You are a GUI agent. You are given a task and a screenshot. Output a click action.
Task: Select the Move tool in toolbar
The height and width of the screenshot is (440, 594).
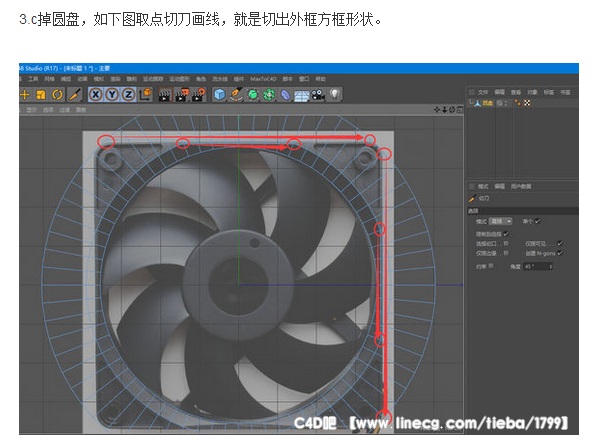25,94
